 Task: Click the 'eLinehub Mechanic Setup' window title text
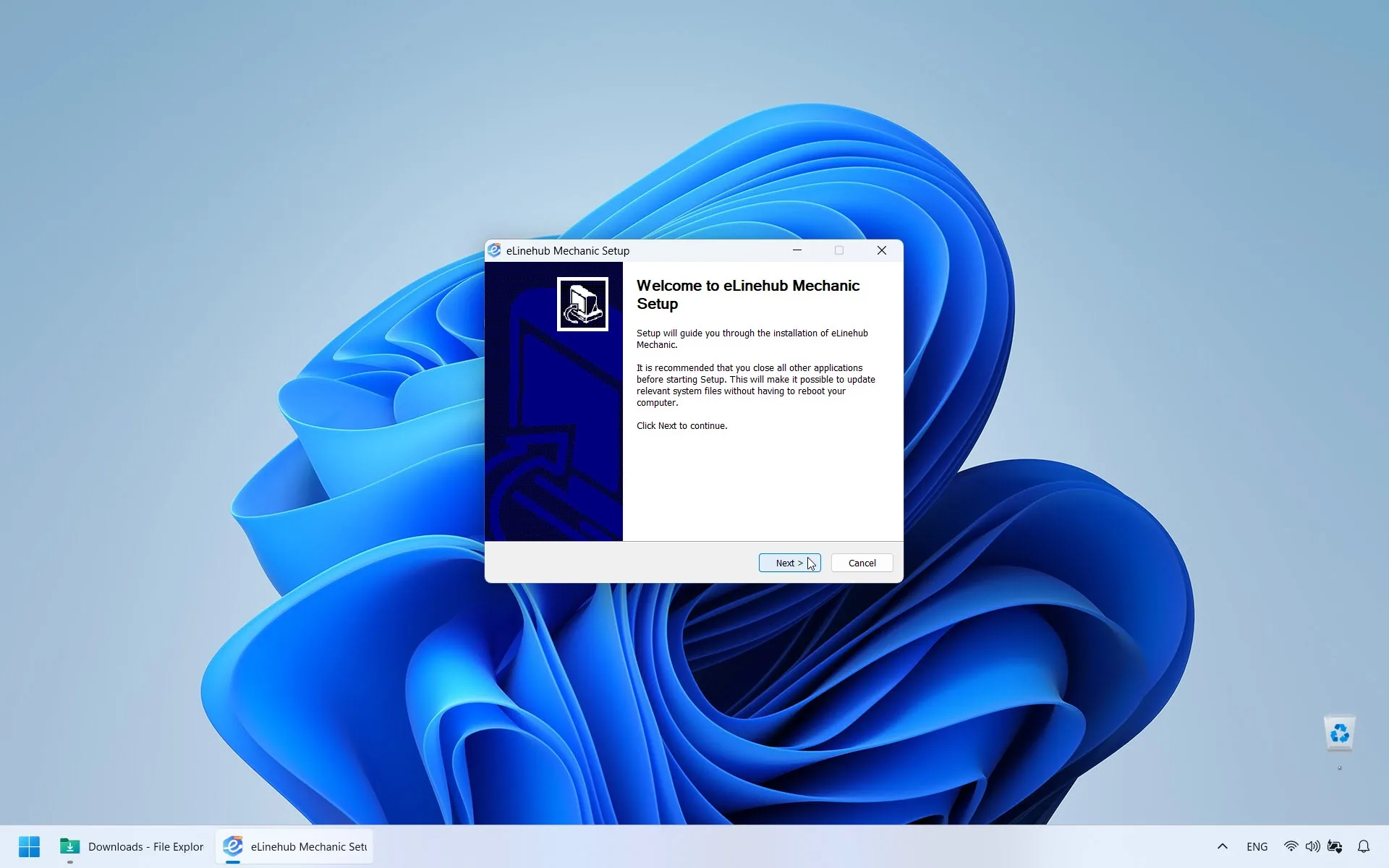(x=568, y=250)
